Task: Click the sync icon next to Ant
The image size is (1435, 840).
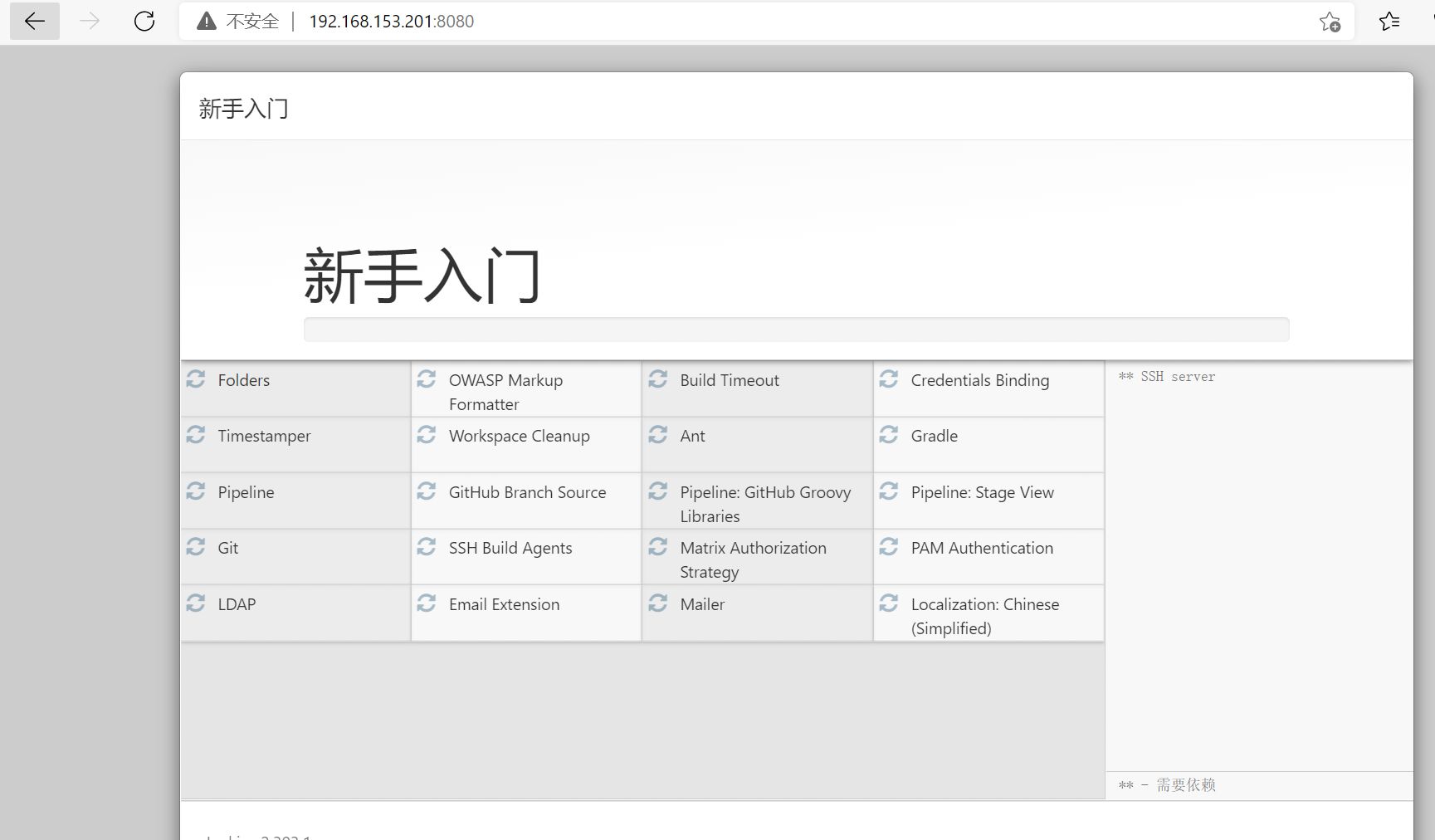Action: pyautogui.click(x=658, y=435)
